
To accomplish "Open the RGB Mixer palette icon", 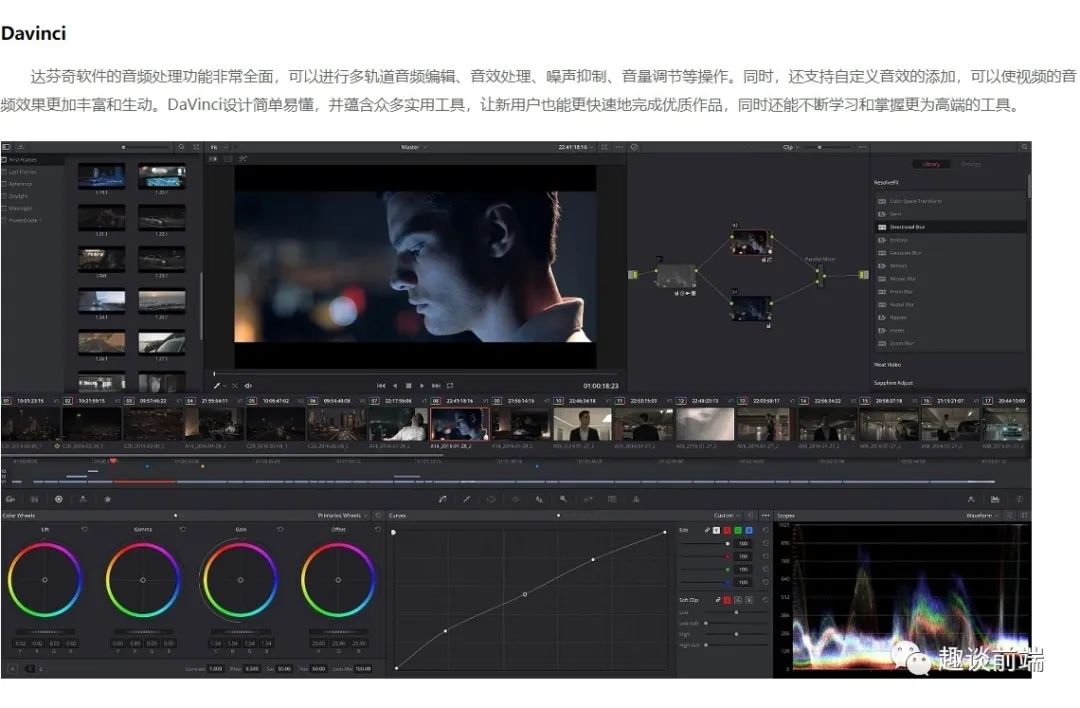I will (83, 499).
